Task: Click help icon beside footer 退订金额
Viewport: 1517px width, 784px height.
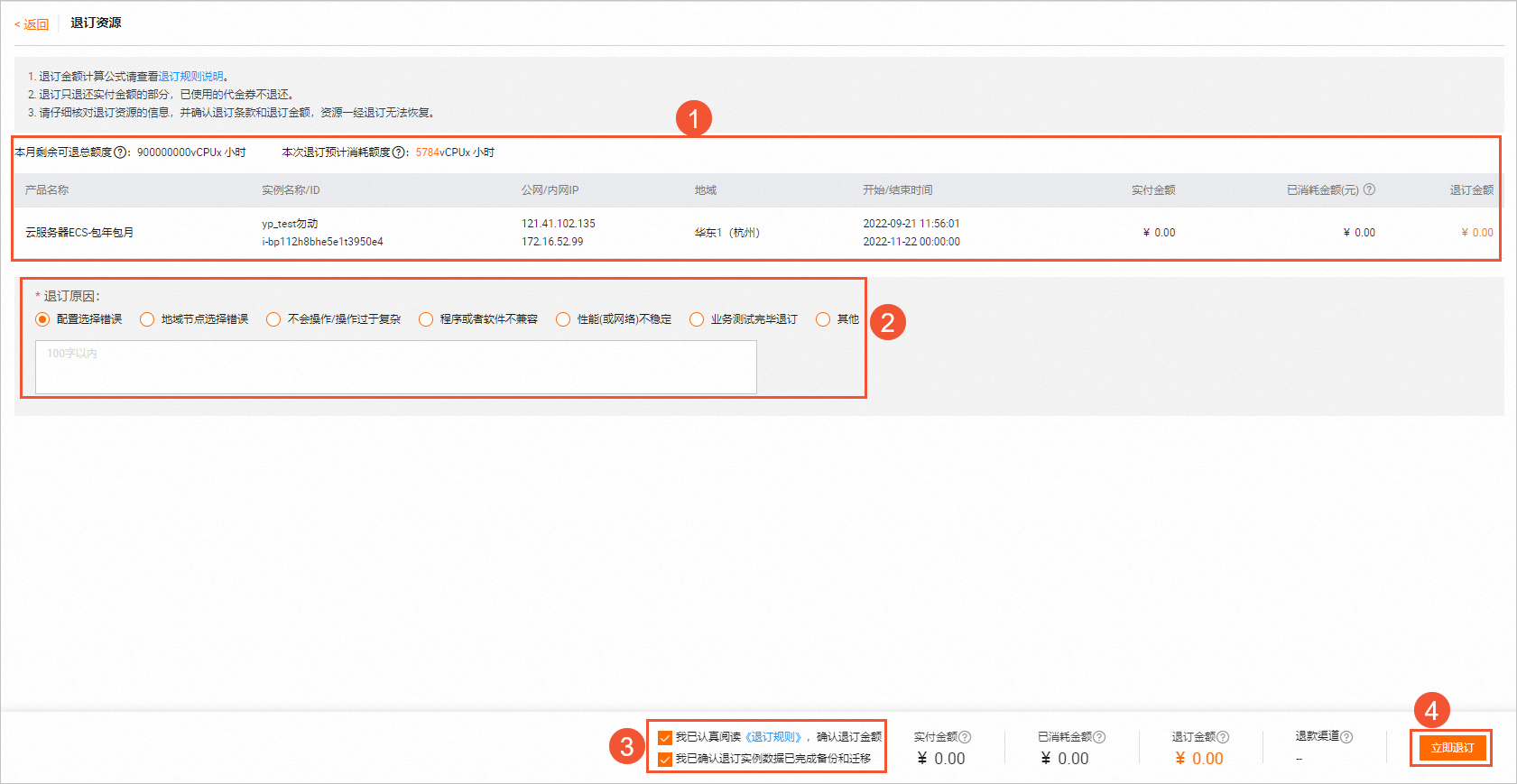Action: coord(1223,737)
